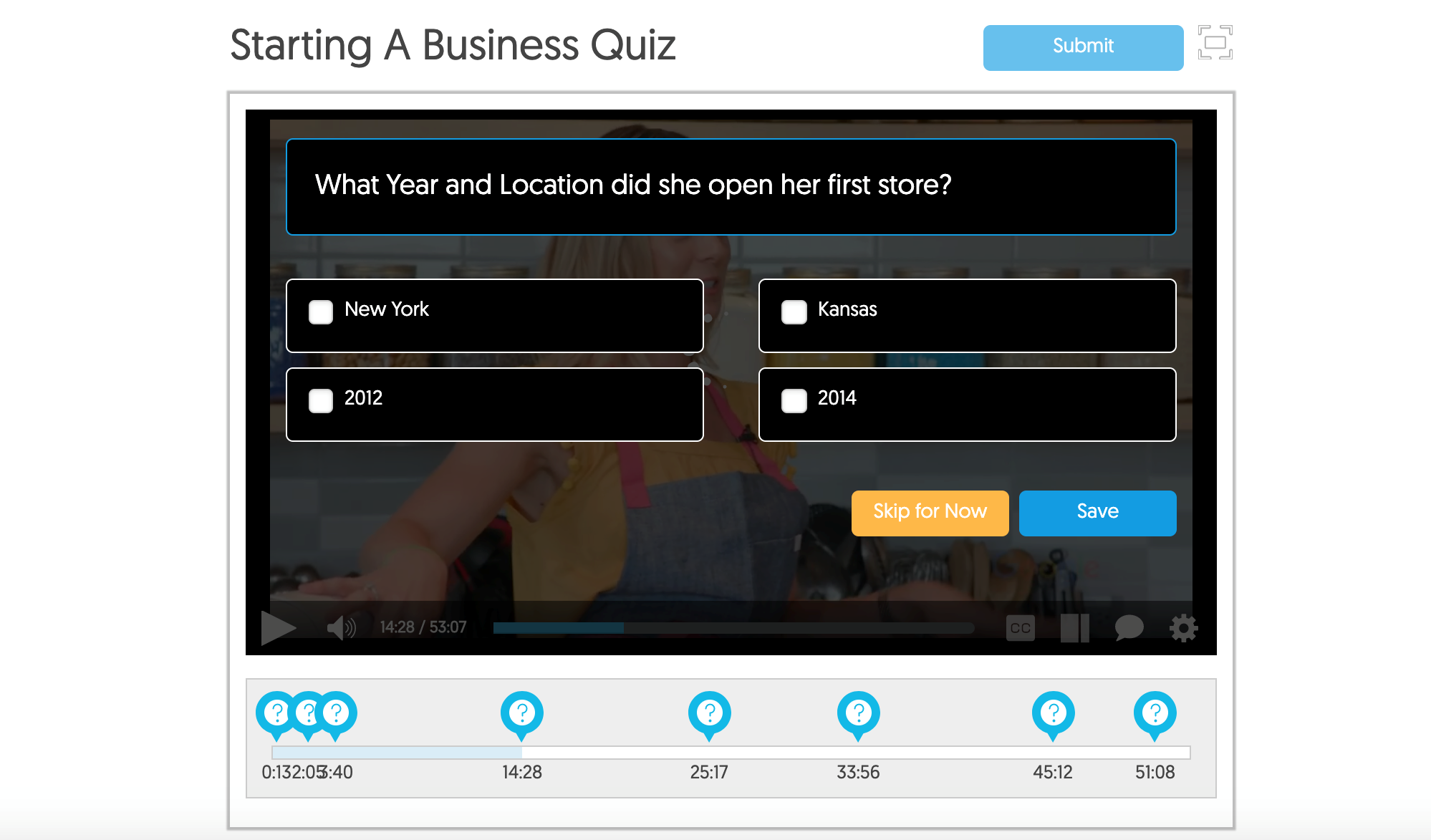Enable the 2014 answer checkbox
1431x840 pixels.
[x=792, y=399]
